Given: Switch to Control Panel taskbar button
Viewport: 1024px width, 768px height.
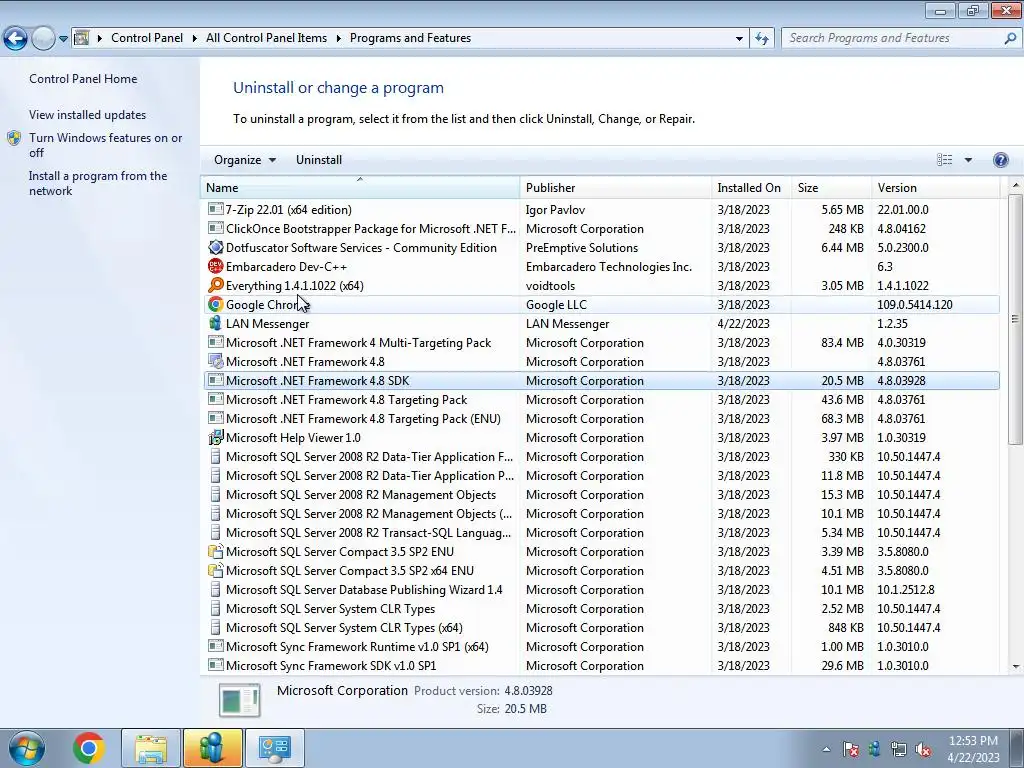Looking at the screenshot, I should [274, 748].
